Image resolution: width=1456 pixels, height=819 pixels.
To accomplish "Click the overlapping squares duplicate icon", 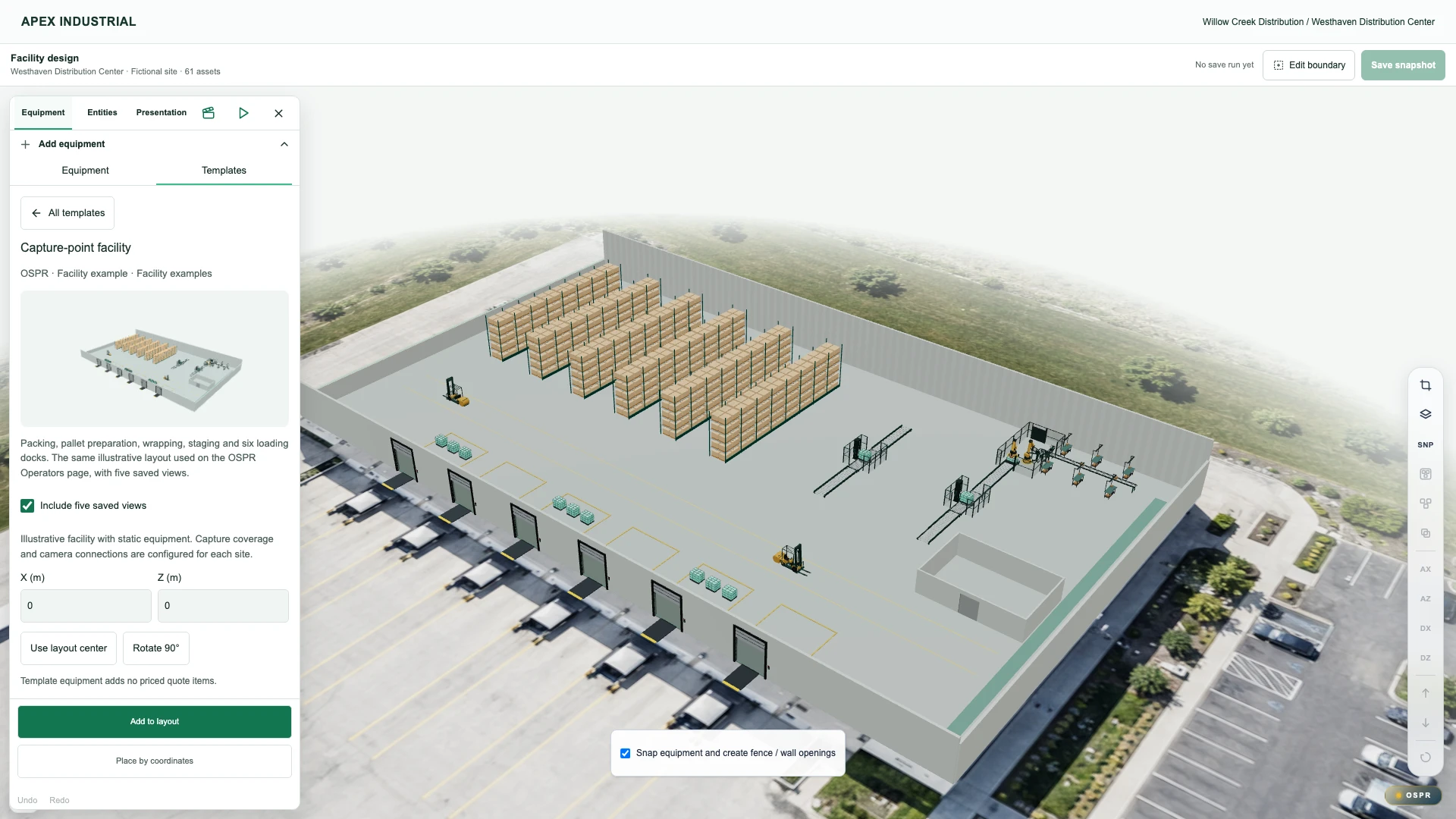I will click(x=1426, y=533).
